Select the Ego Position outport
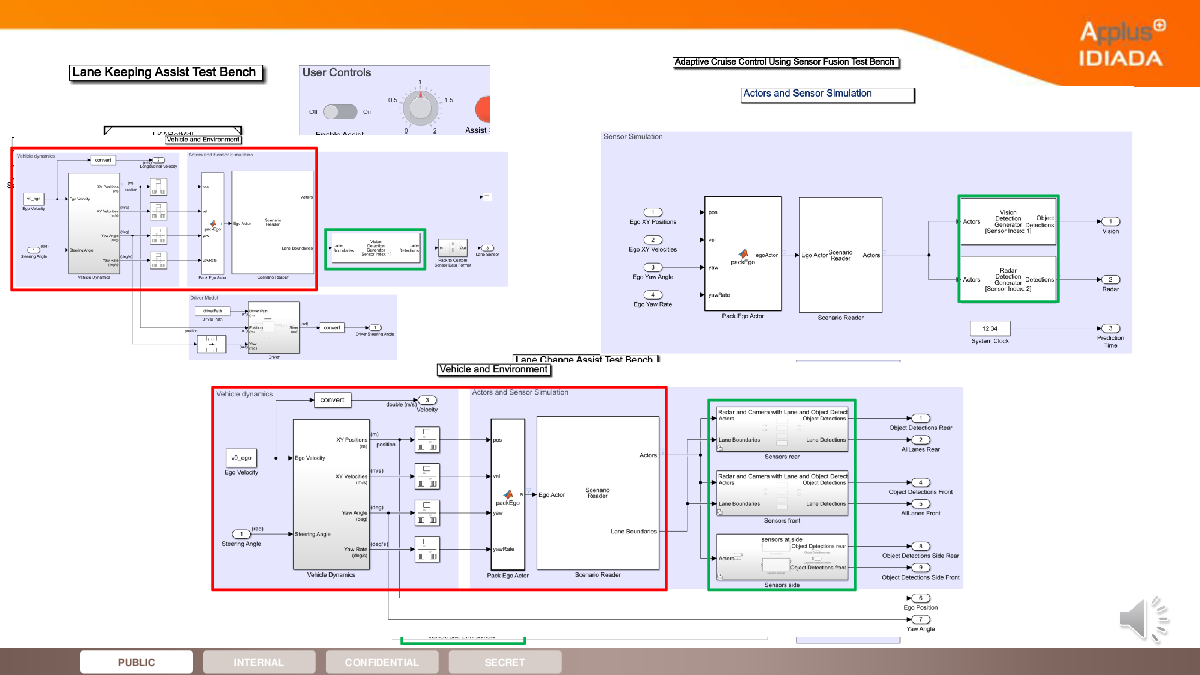Viewport: 1200px width, 675px height. pos(922,598)
